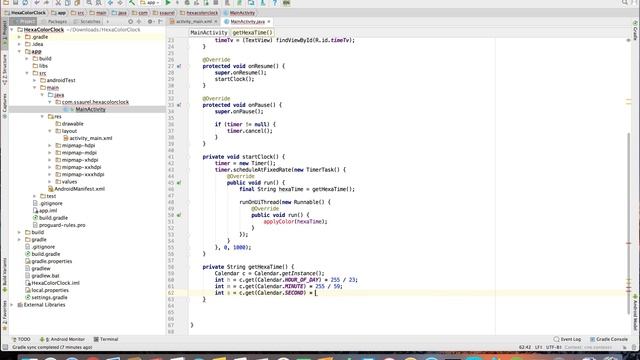This screenshot has height=360, width=640.
Task: Click the Redo arrow icon
Action: [47, 2]
